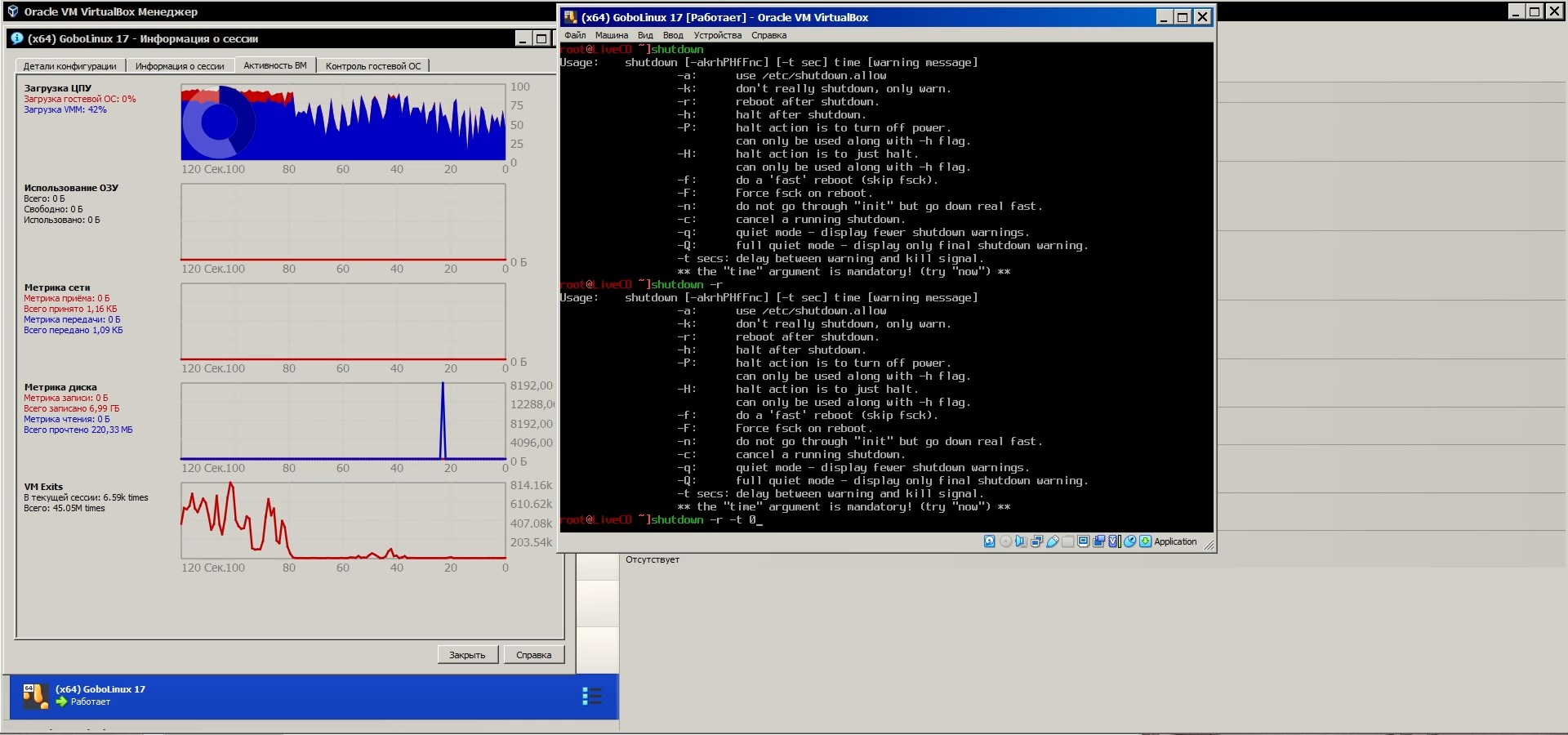1568x735 pixels.
Task: Open the Контроль гостевой ОС tab
Action: click(373, 66)
